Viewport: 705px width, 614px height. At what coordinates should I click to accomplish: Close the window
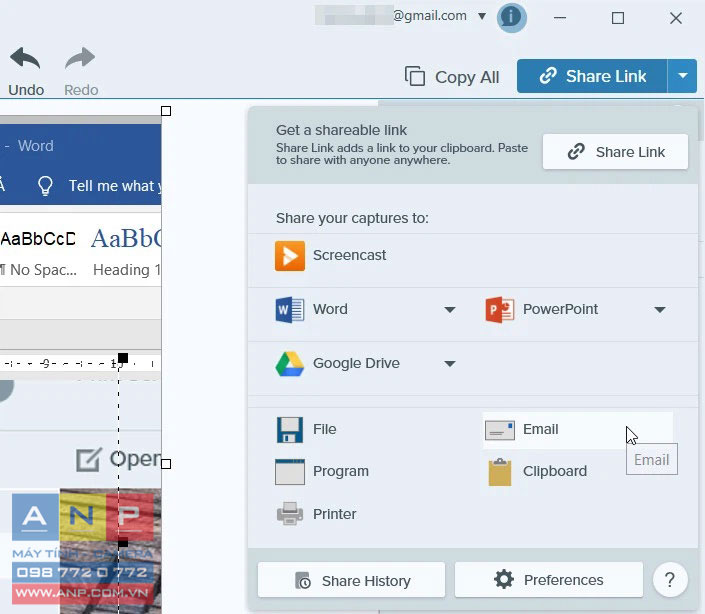[676, 18]
